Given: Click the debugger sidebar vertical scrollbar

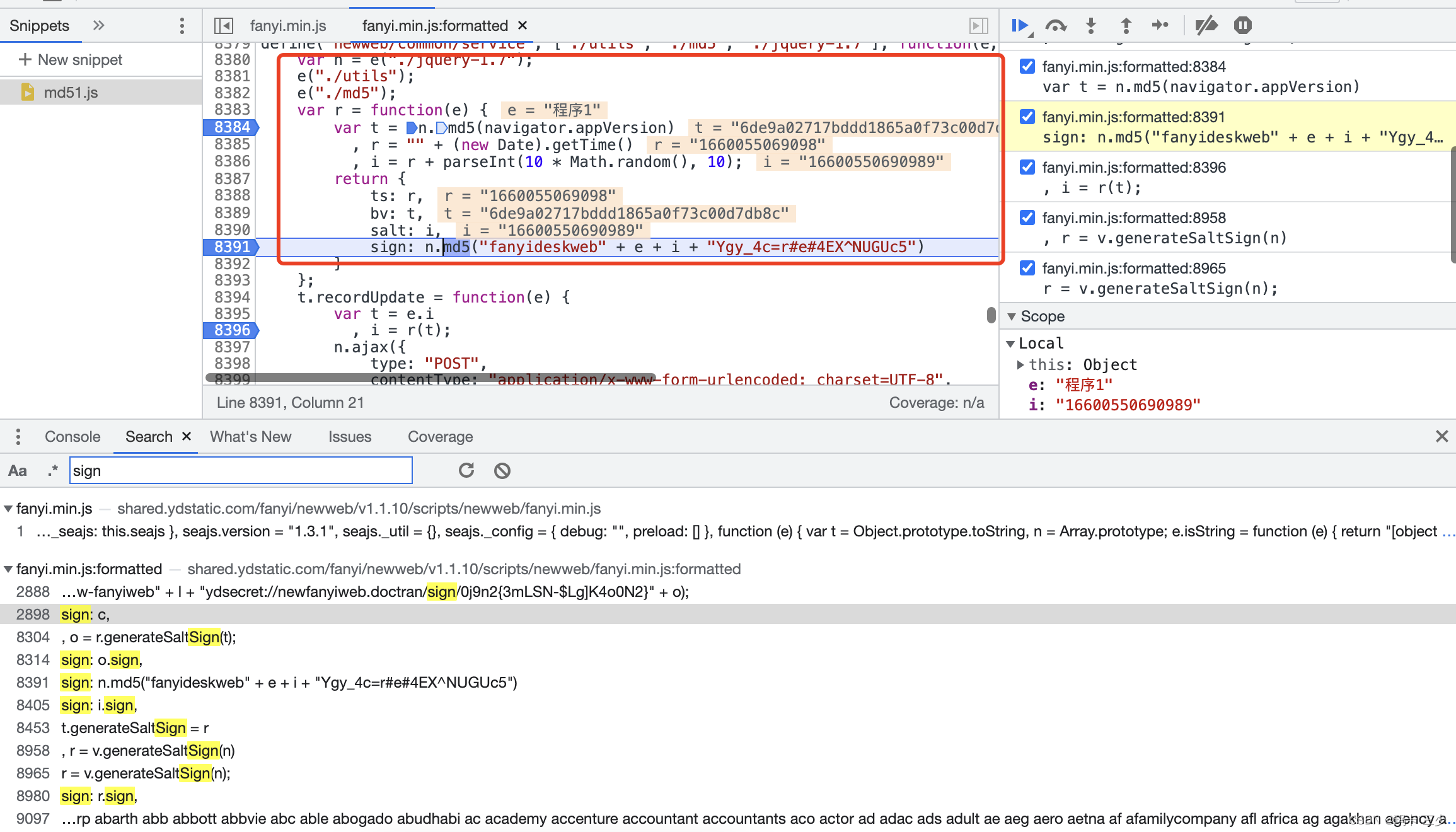Looking at the screenshot, I should (x=1452, y=205).
